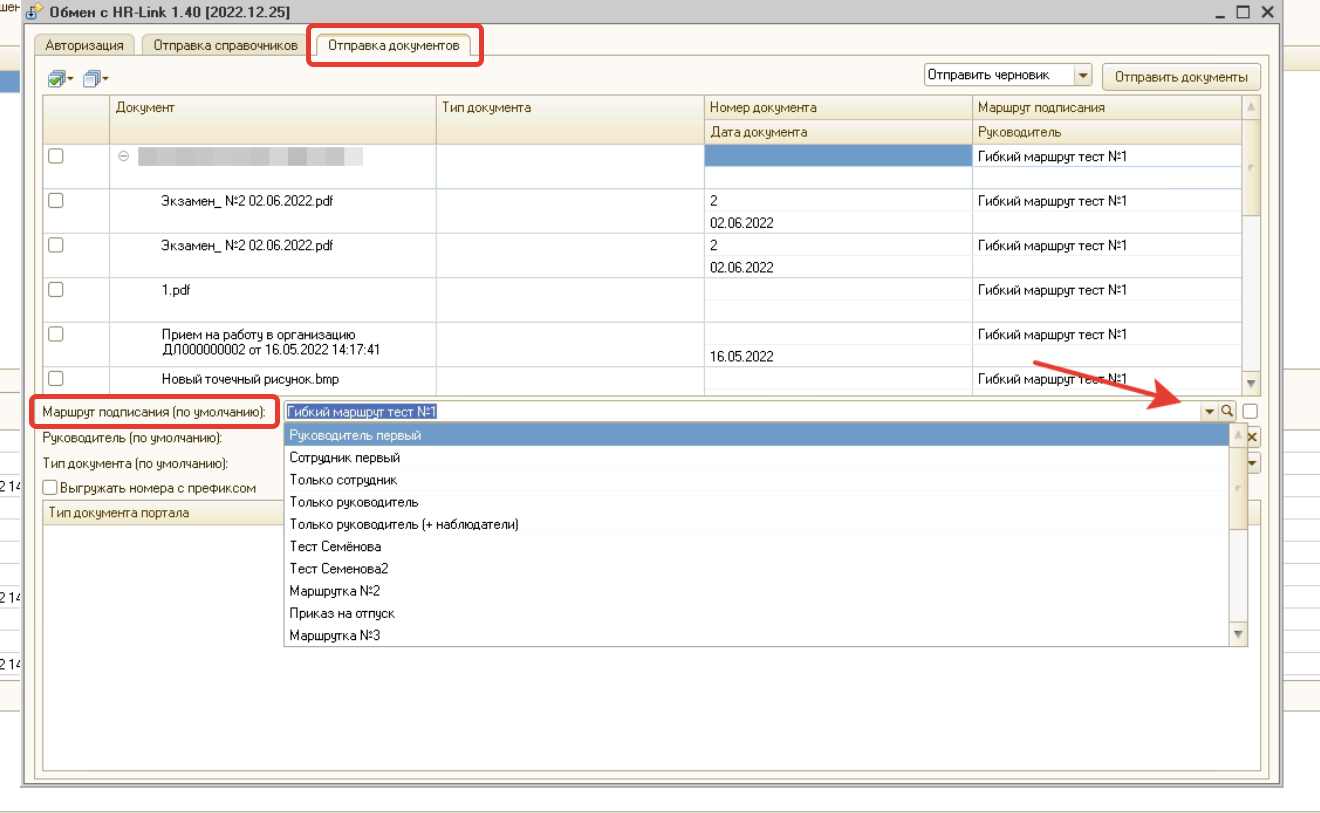This screenshot has height=813, width=1320.
Task: Tick the checkbox of the blurred group row
Action: click(x=56, y=156)
